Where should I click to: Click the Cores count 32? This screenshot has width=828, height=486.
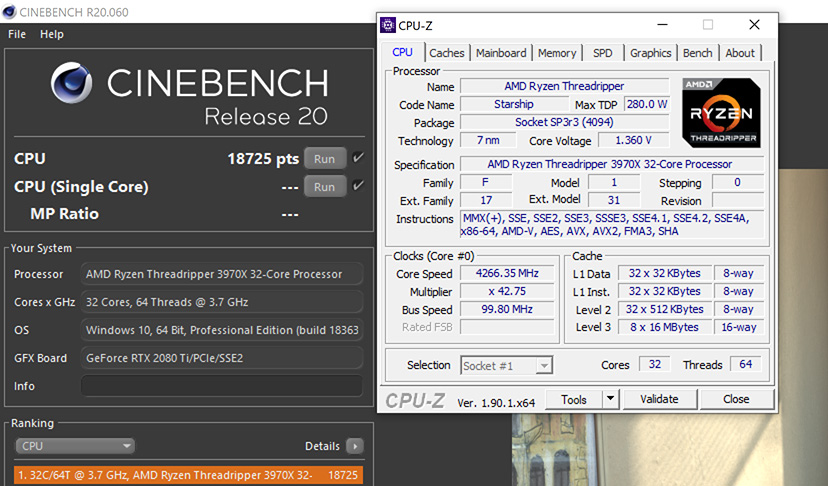[x=655, y=364]
